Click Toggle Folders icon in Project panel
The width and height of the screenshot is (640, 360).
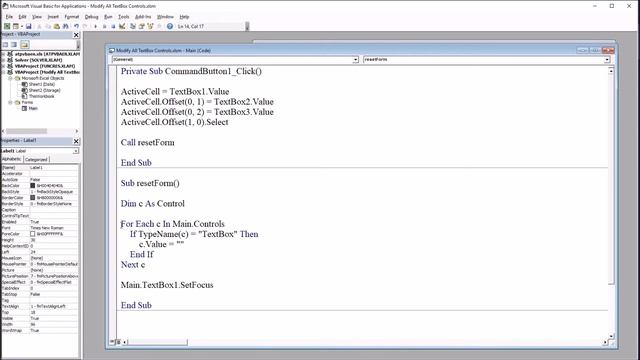24,44
